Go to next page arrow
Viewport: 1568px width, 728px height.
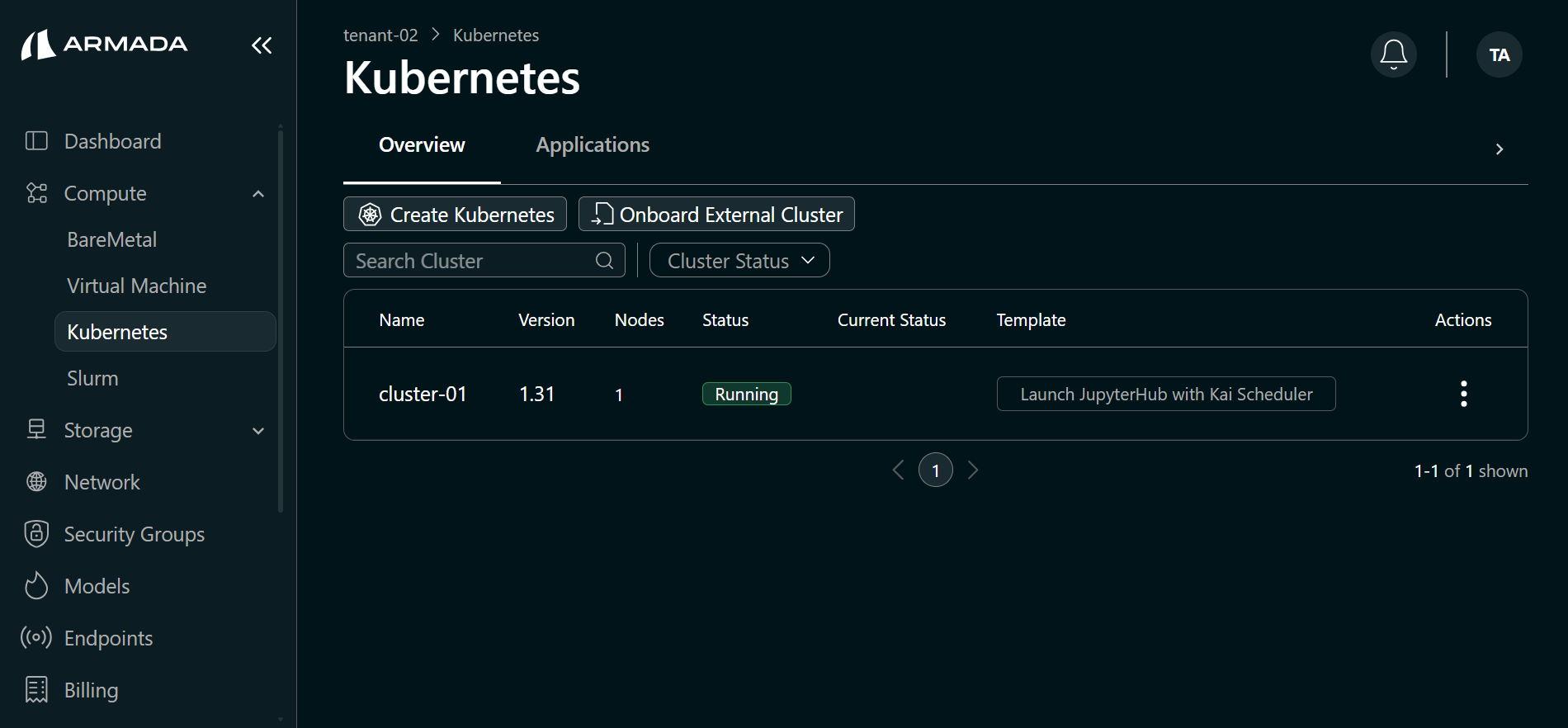(x=973, y=470)
